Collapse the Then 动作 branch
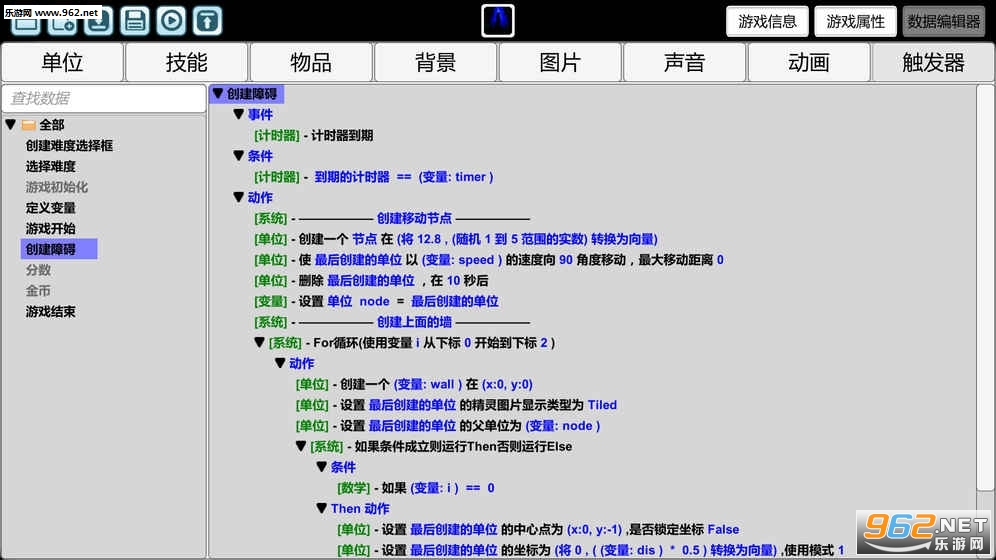996x560 pixels. pyautogui.click(x=322, y=509)
